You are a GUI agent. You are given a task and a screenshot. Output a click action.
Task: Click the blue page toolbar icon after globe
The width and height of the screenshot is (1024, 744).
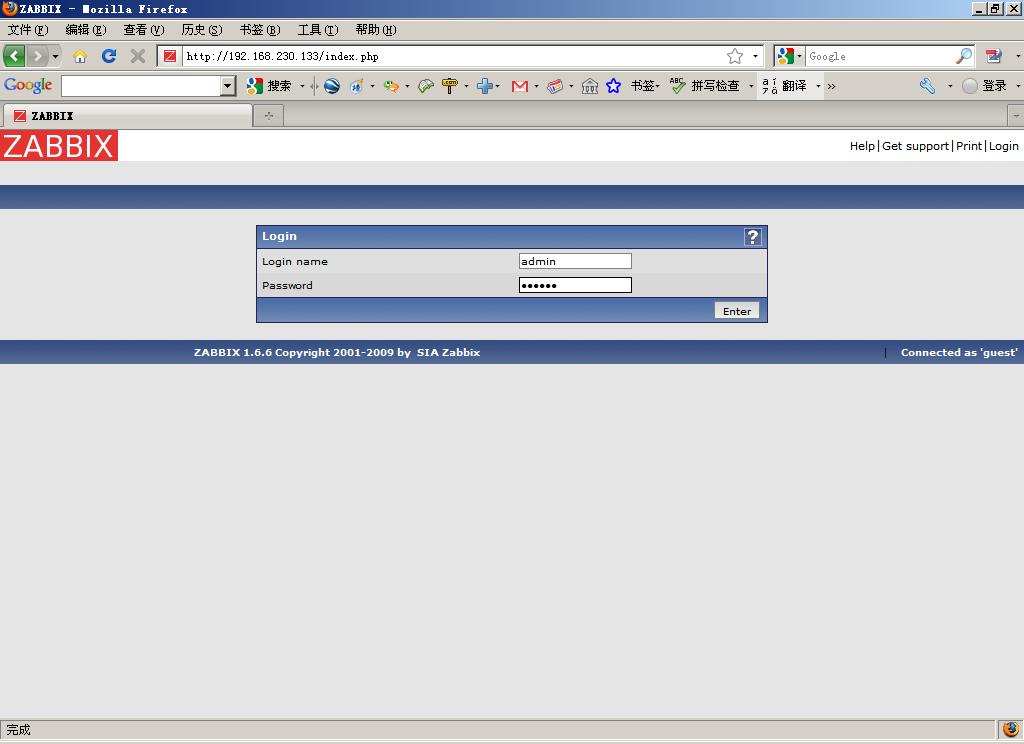(x=357, y=86)
